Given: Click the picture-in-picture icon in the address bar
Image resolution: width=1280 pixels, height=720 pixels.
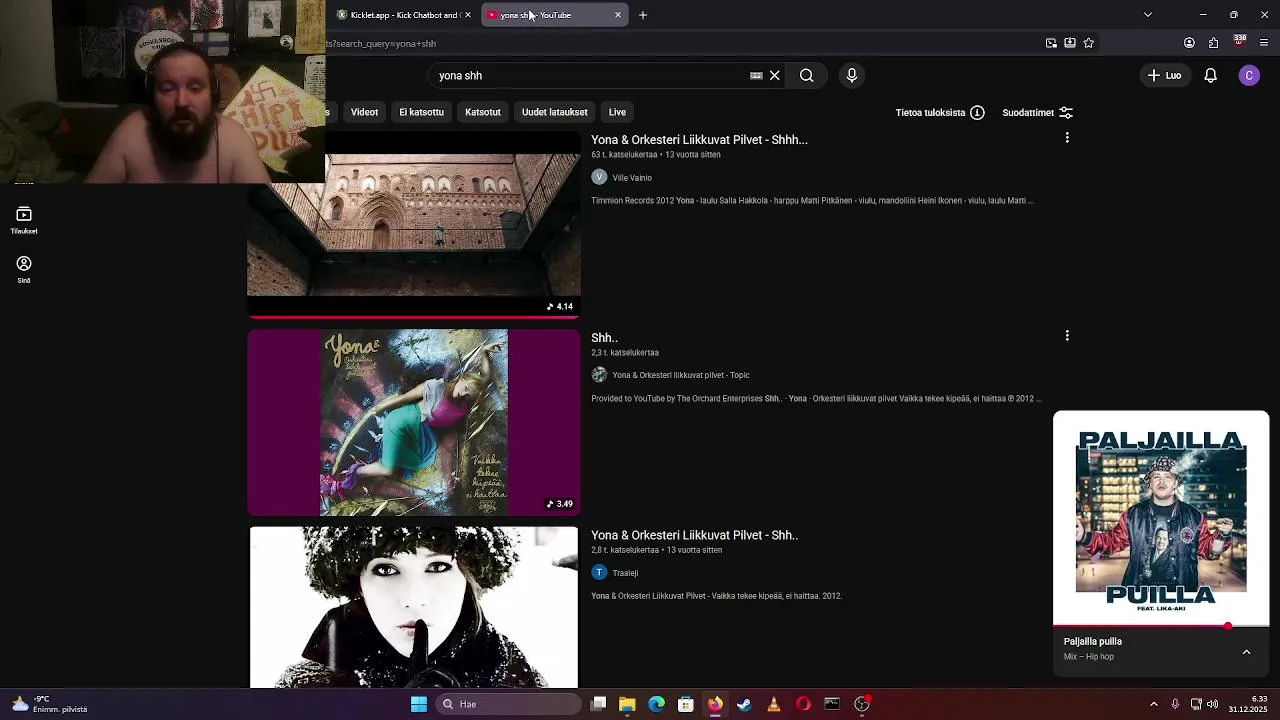Looking at the screenshot, I should 1051,43.
